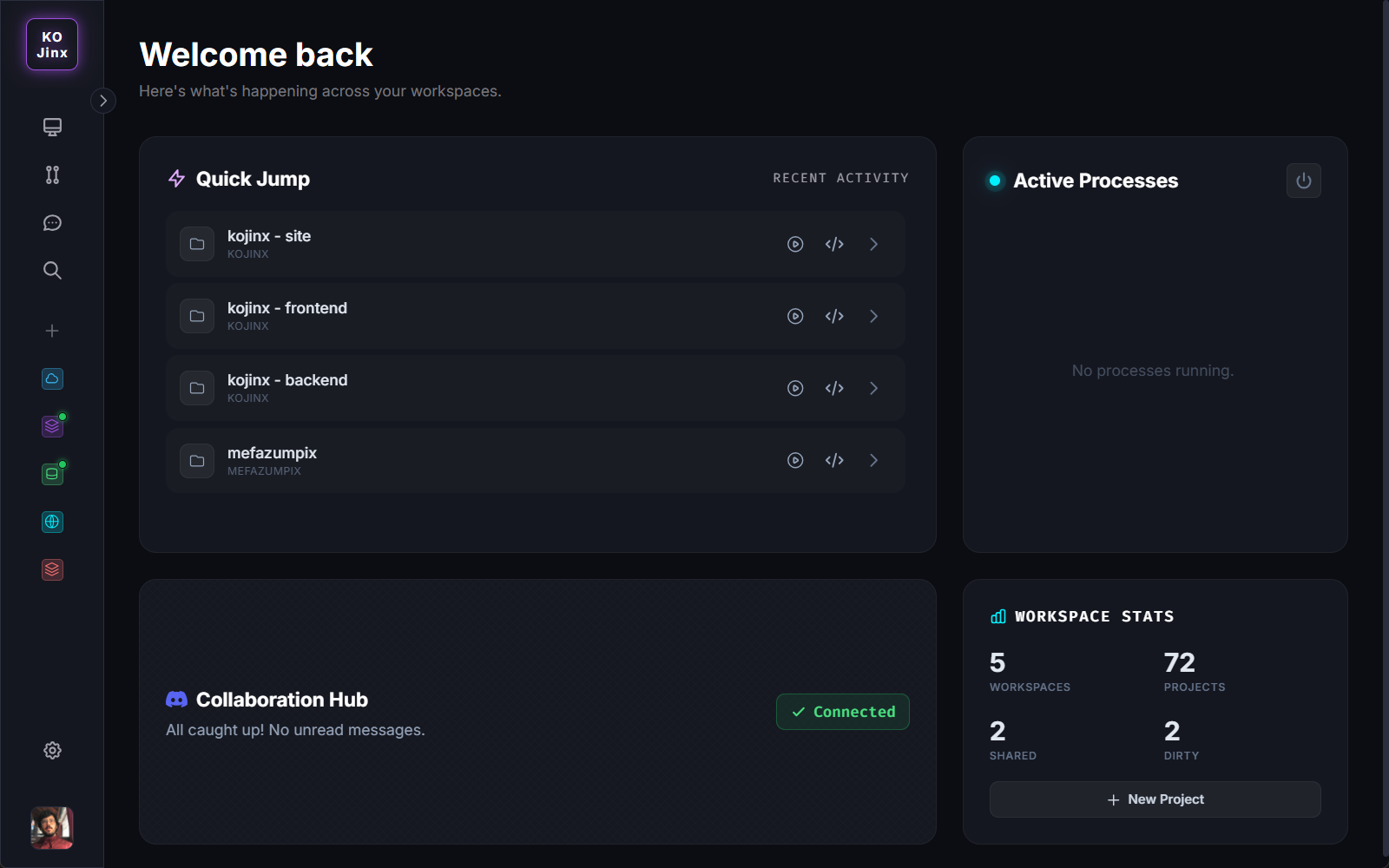Click the kojinx - backend folder icon

coord(197,388)
